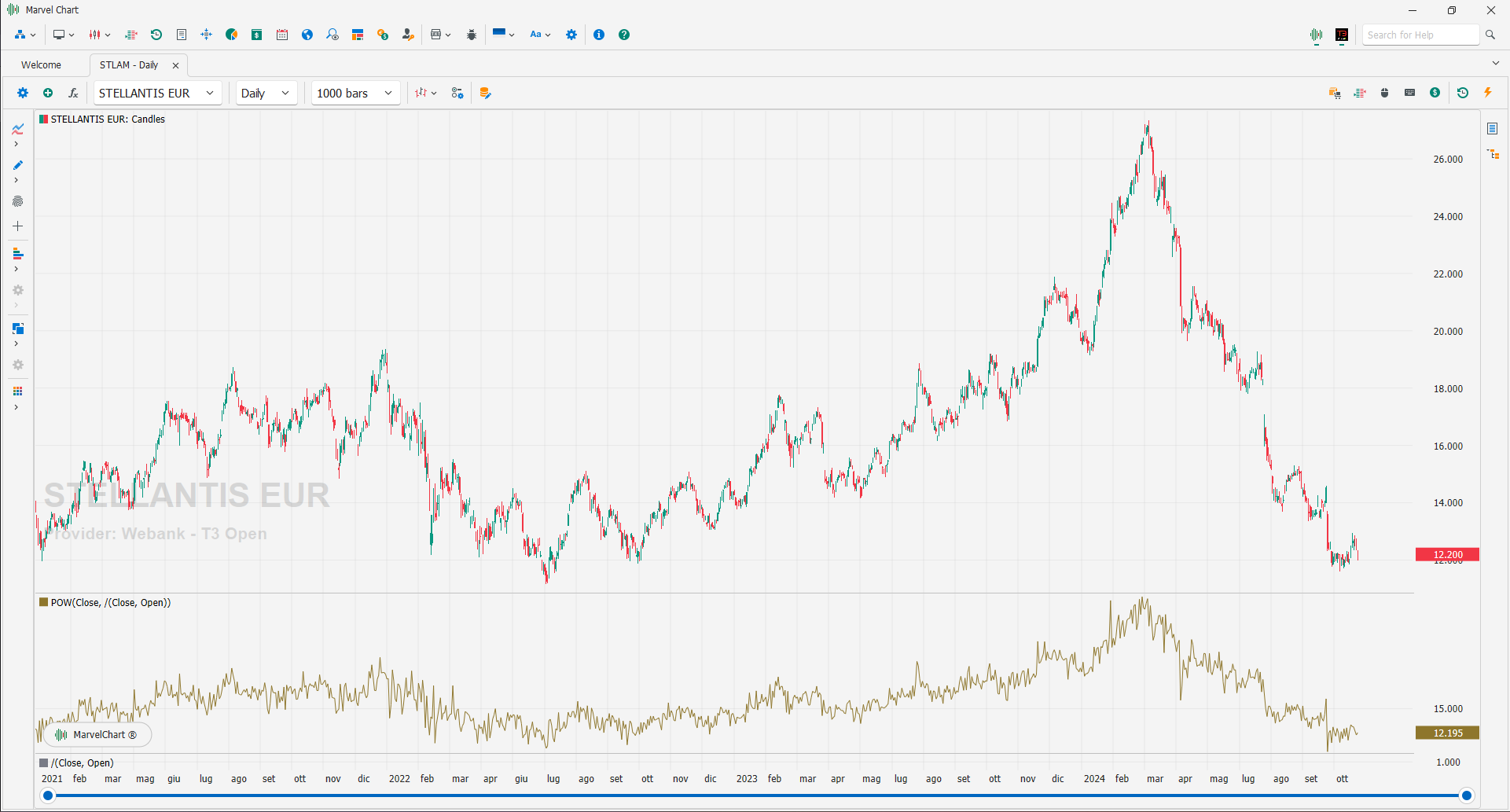Viewport: 1510px width, 812px height.
Task: Click the colored layout blocks icon
Action: point(358,35)
